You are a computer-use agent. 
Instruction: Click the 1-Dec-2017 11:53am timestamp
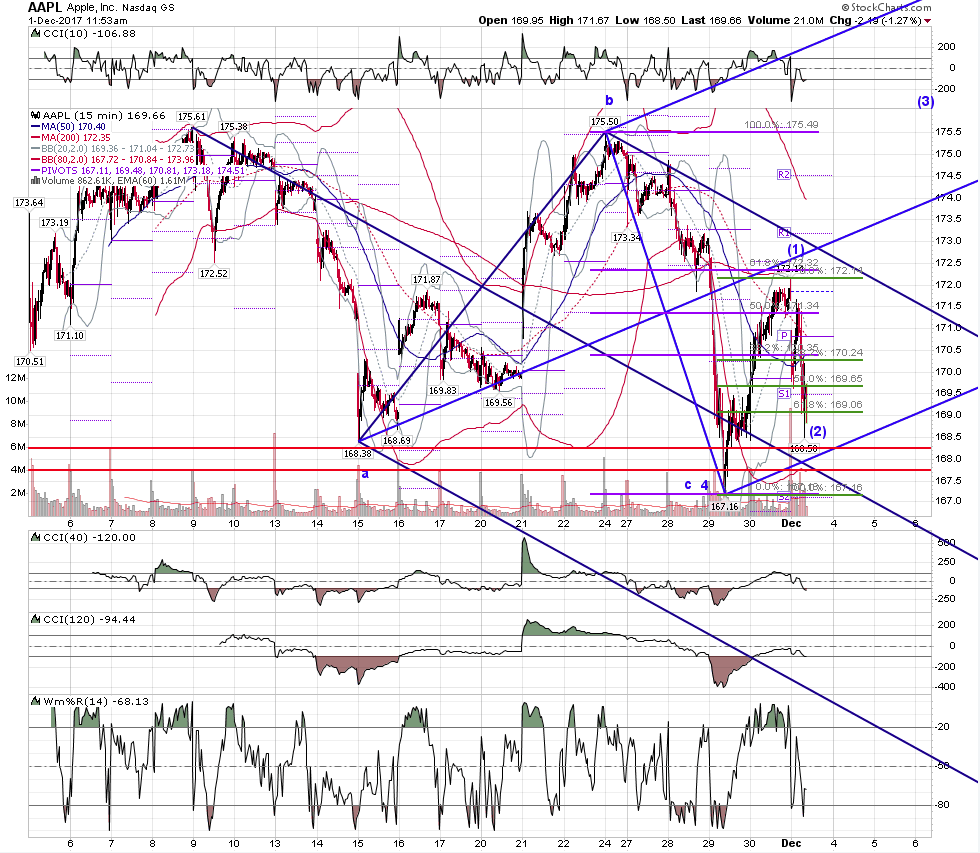coord(78,21)
